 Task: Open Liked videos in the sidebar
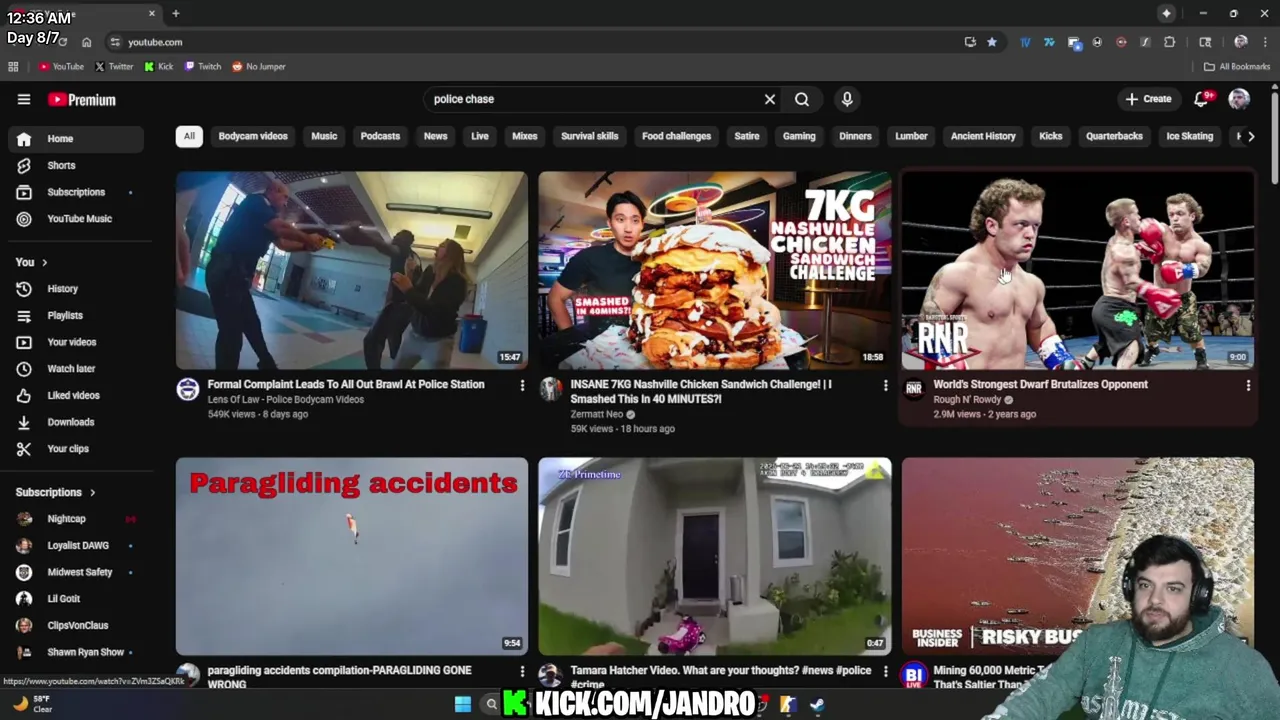click(x=76, y=396)
